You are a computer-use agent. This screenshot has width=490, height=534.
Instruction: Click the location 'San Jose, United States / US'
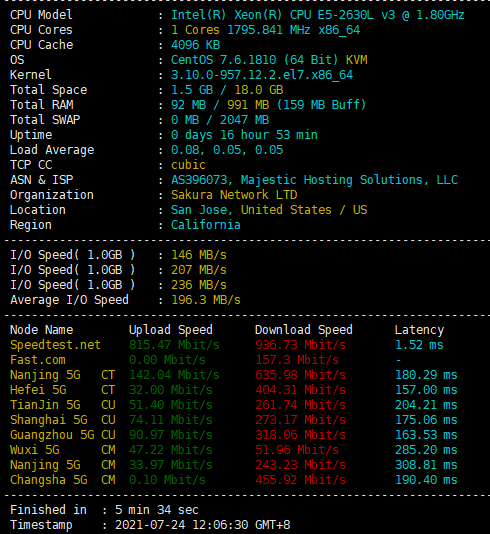click(269, 210)
